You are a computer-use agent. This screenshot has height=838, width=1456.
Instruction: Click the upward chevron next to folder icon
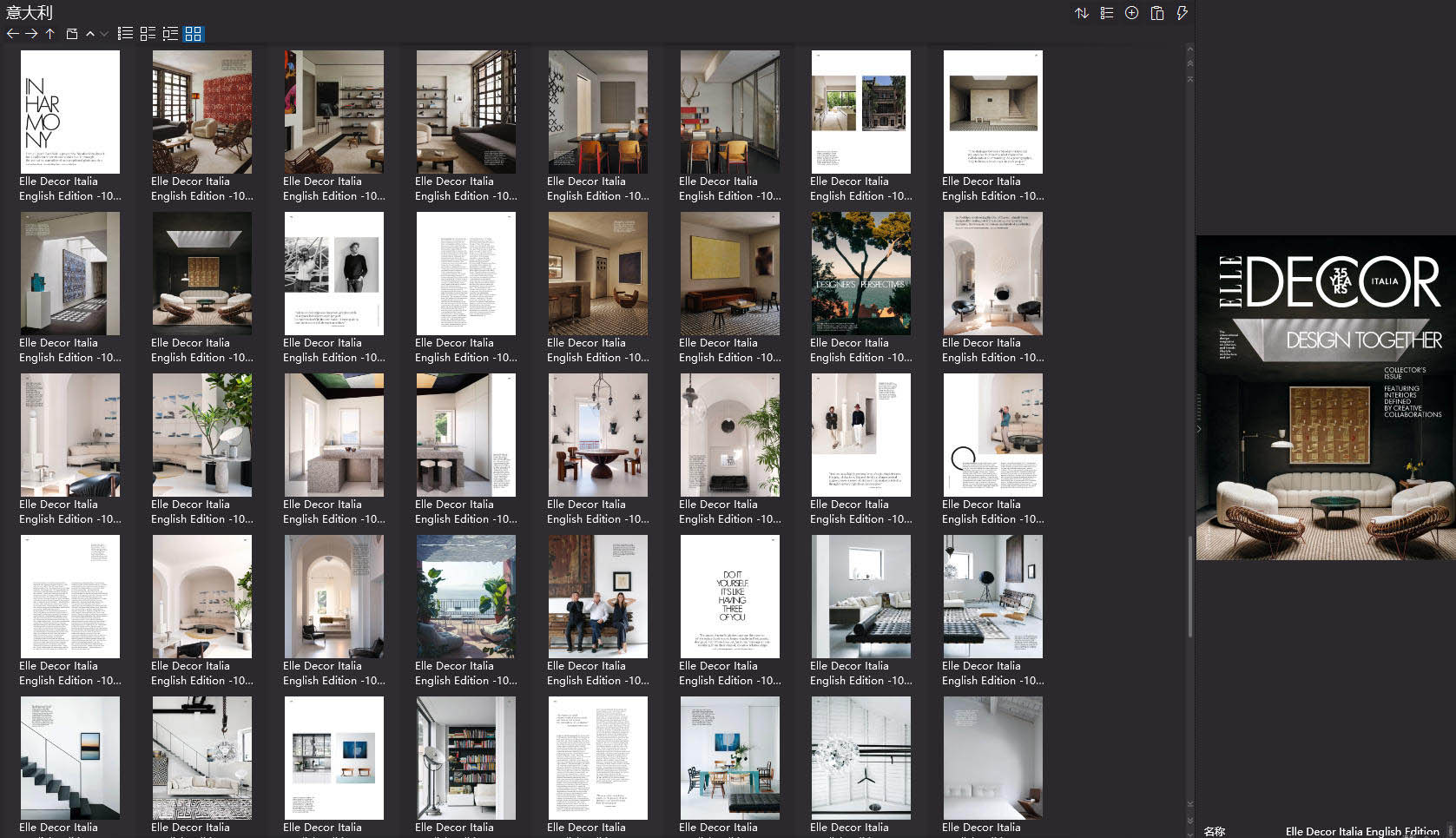point(90,34)
